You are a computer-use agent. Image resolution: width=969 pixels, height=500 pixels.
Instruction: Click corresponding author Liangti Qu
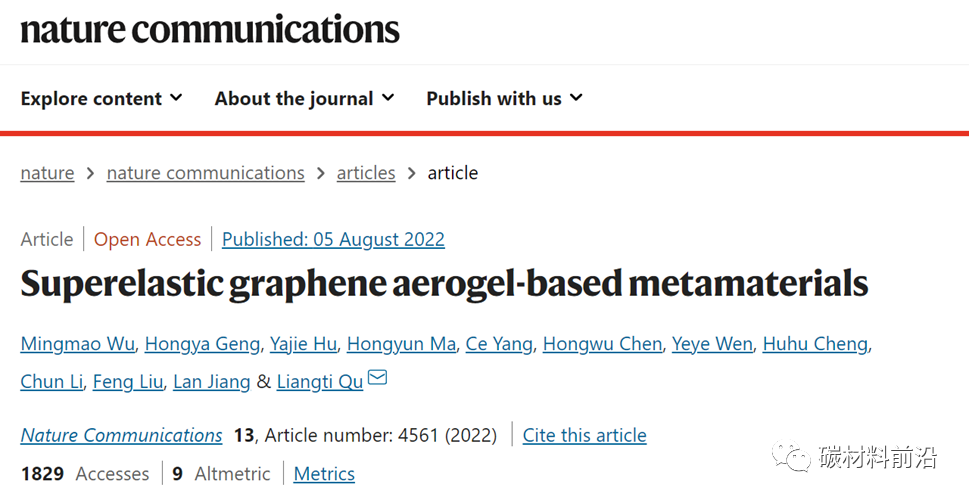click(x=319, y=382)
